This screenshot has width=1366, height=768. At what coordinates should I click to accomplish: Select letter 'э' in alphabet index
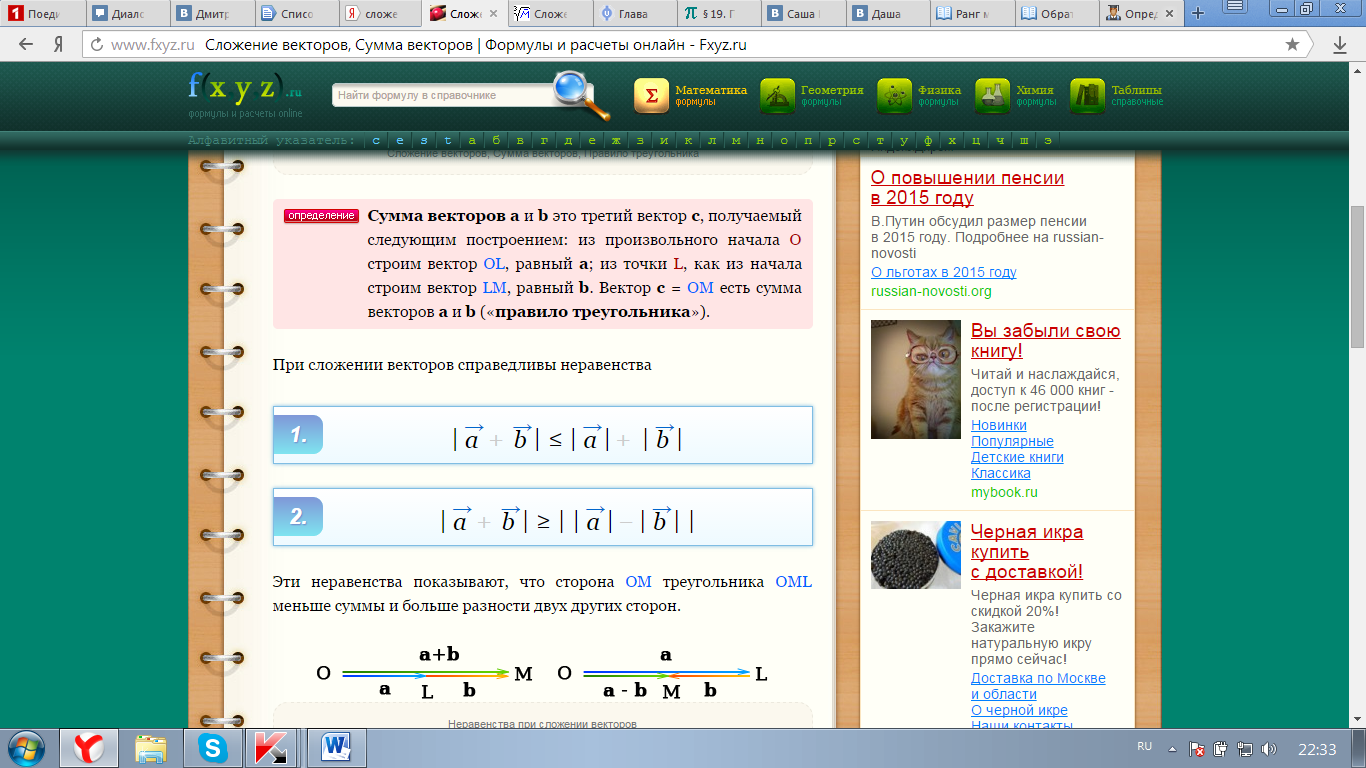click(1047, 140)
